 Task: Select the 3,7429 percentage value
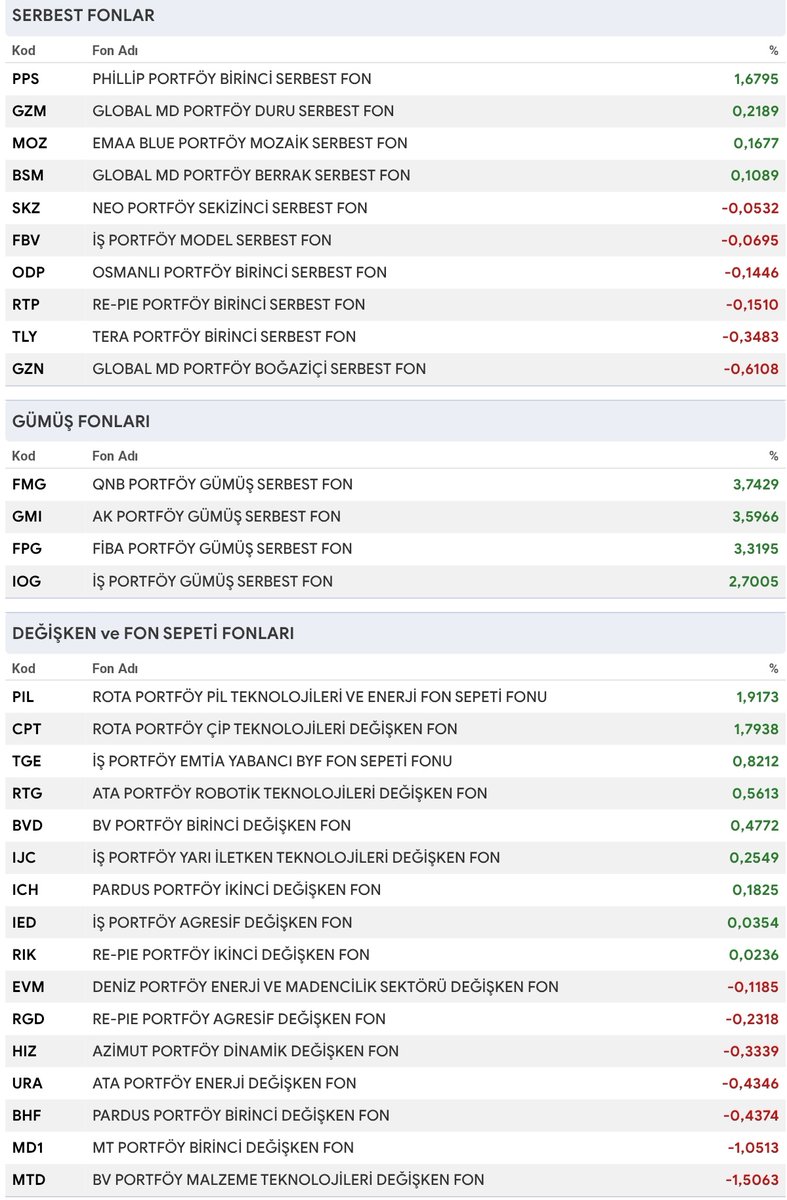[x=756, y=484]
